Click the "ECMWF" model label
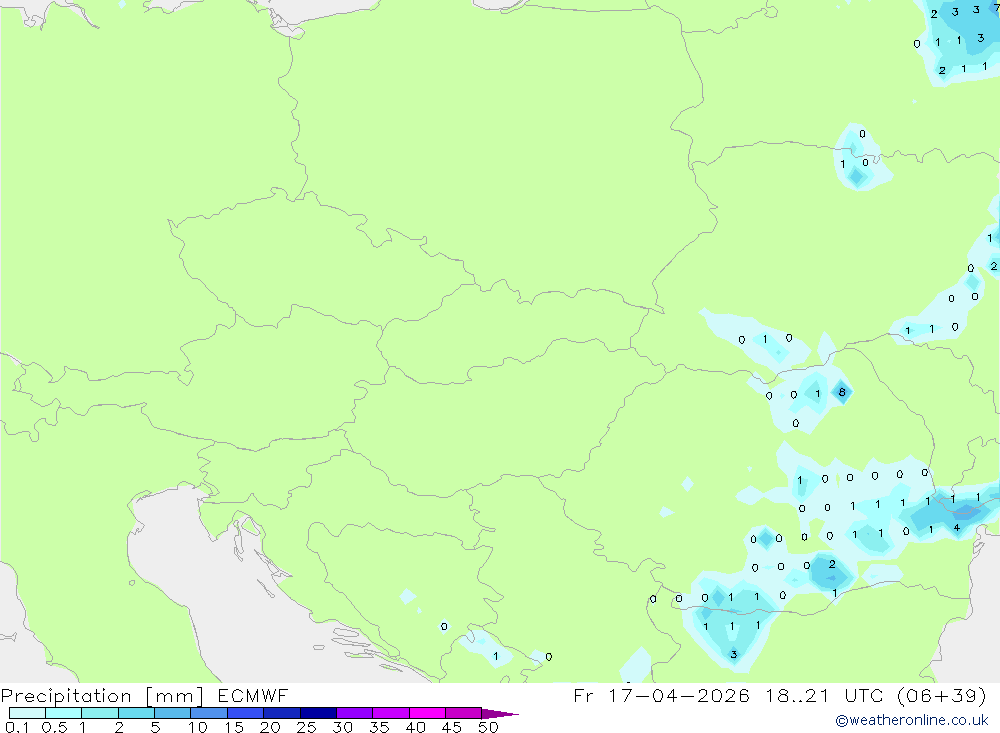Image resolution: width=1000 pixels, height=733 pixels. [253, 695]
